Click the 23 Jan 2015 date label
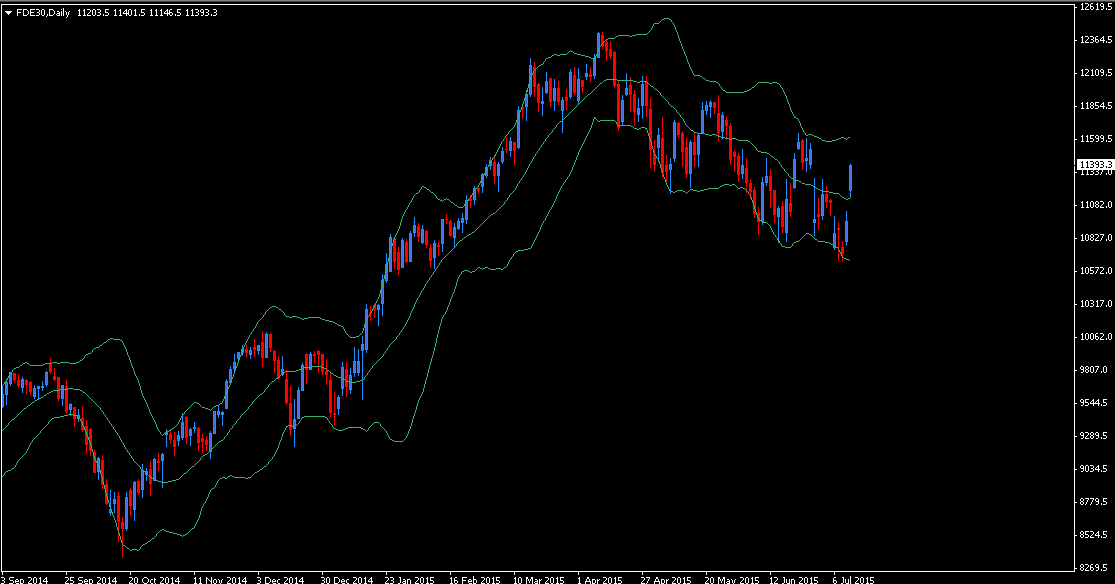The height and width of the screenshot is (584, 1115). tap(410, 580)
